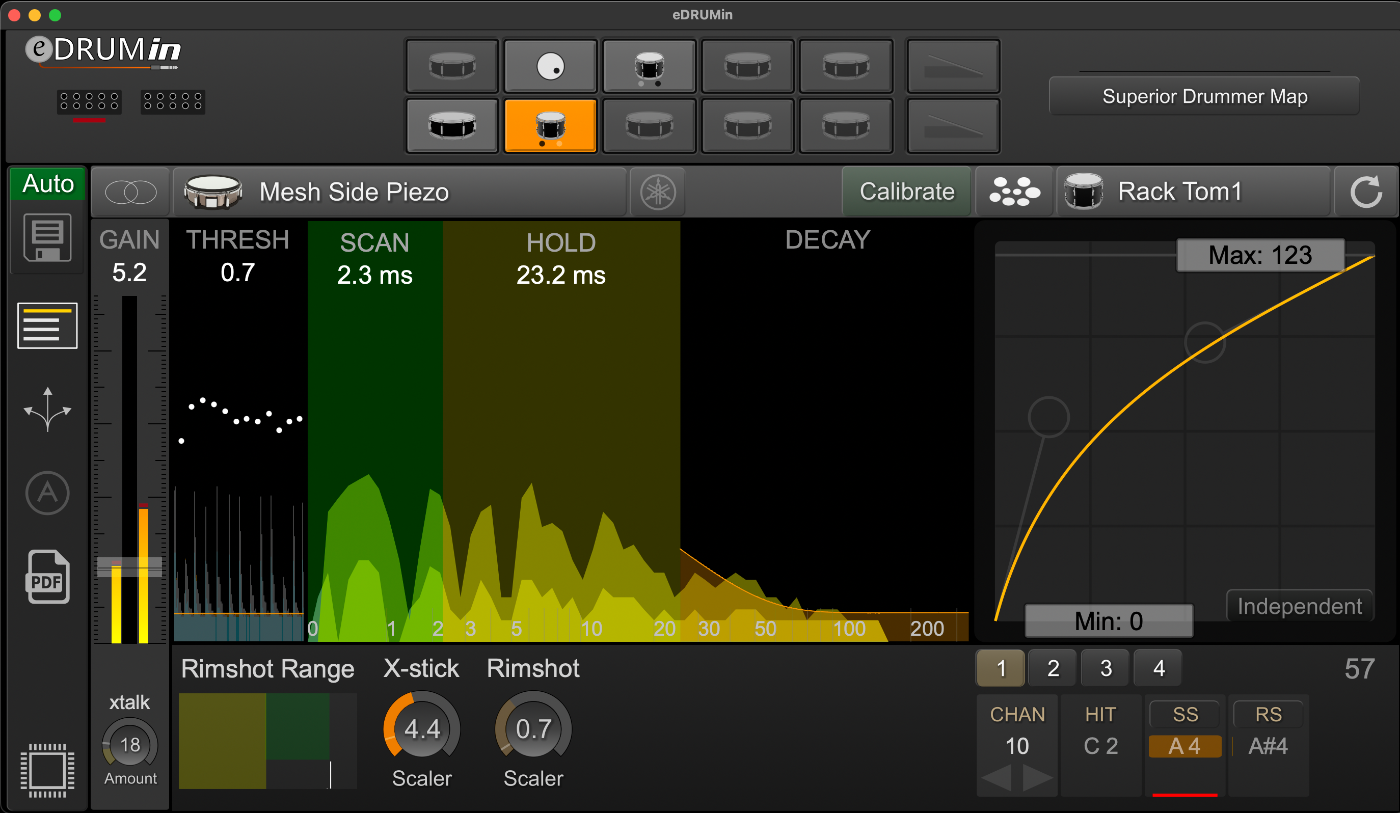
Task: Click the upper curve control handle
Action: (x=1206, y=341)
